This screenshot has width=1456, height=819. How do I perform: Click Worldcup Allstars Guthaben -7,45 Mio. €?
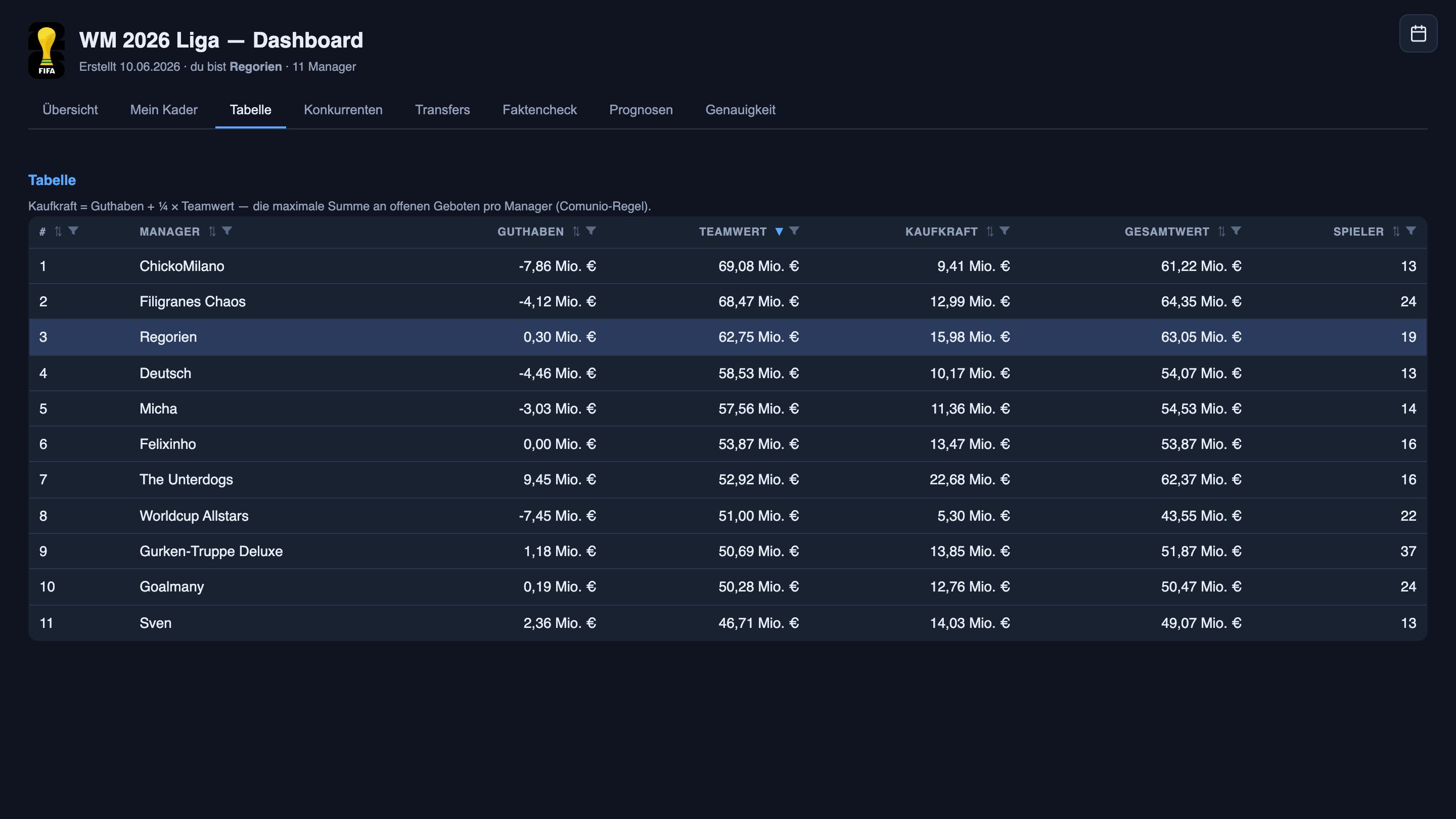point(557,516)
